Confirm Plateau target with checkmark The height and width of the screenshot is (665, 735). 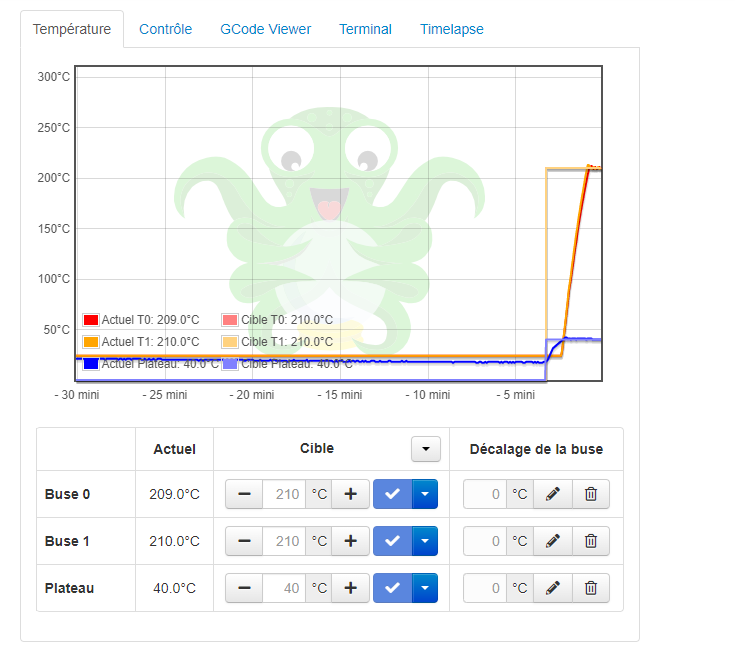coord(393,588)
